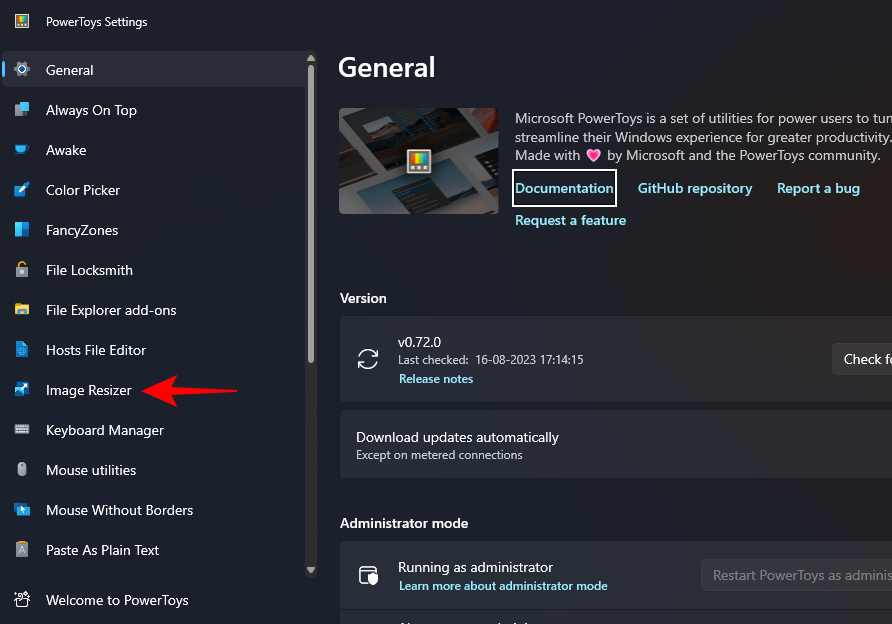Click the File Locksmith padlock icon
The image size is (892, 624).
pyautogui.click(x=22, y=270)
